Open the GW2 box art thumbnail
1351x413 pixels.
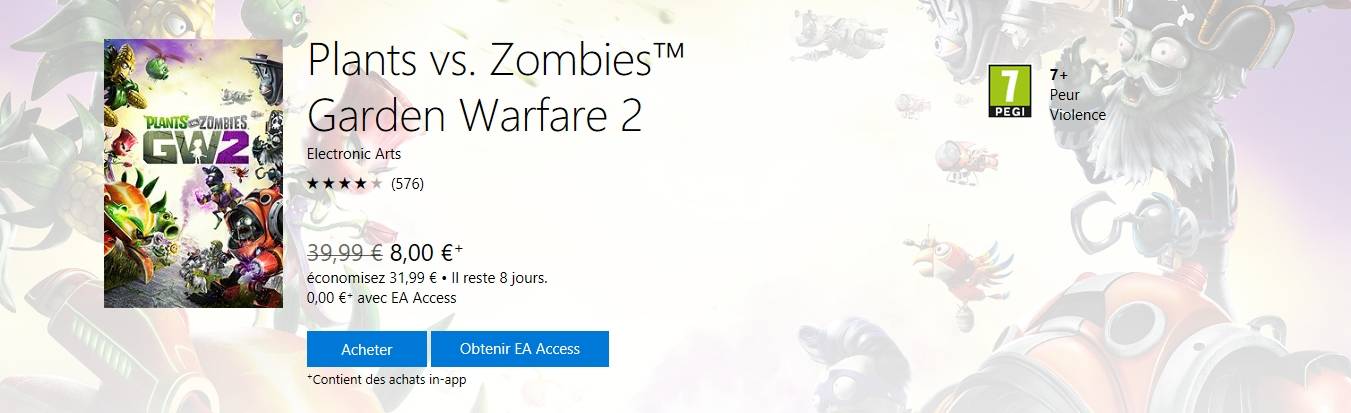point(194,174)
